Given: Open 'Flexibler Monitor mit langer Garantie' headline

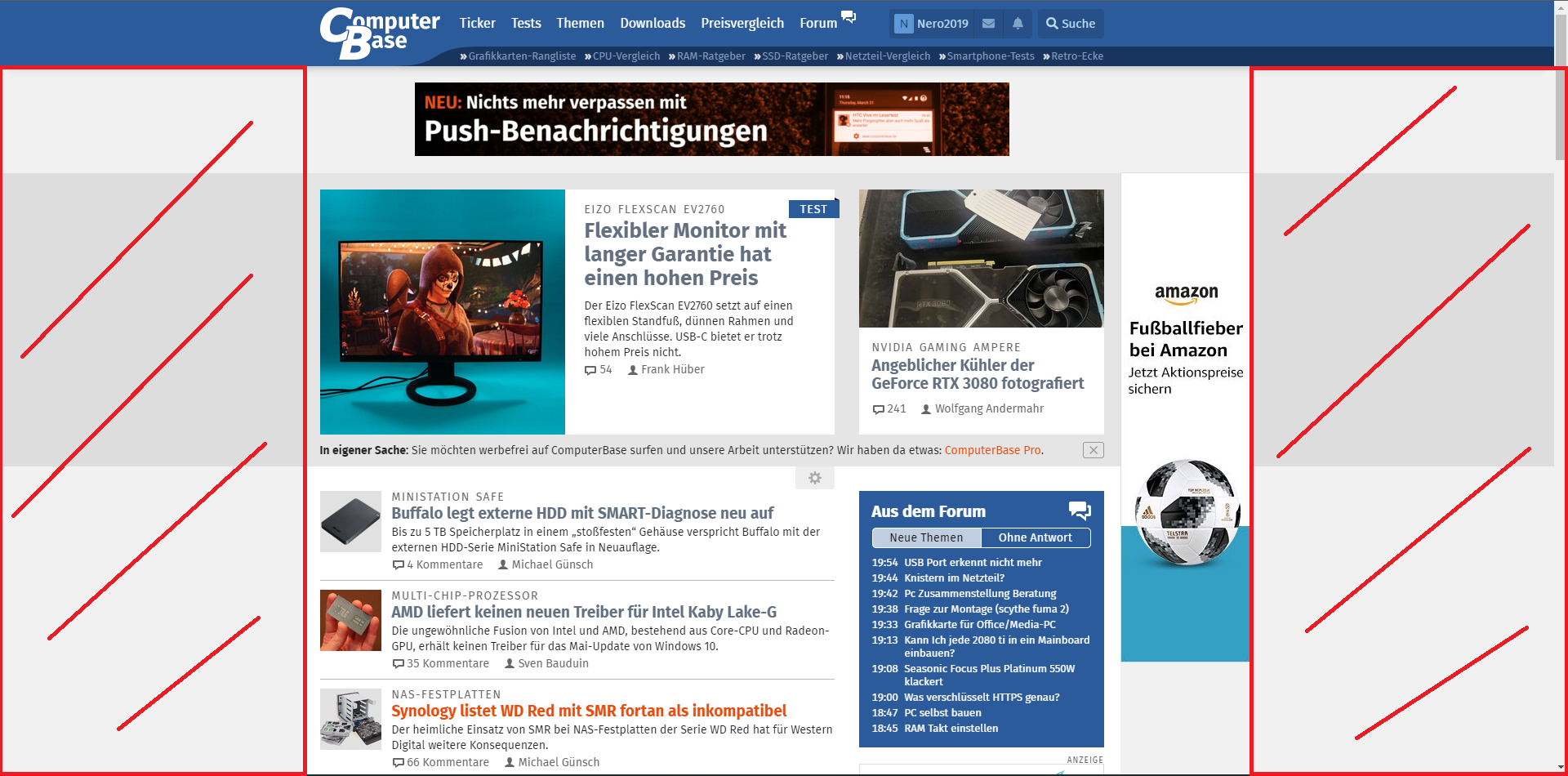Looking at the screenshot, I should pyautogui.click(x=685, y=254).
